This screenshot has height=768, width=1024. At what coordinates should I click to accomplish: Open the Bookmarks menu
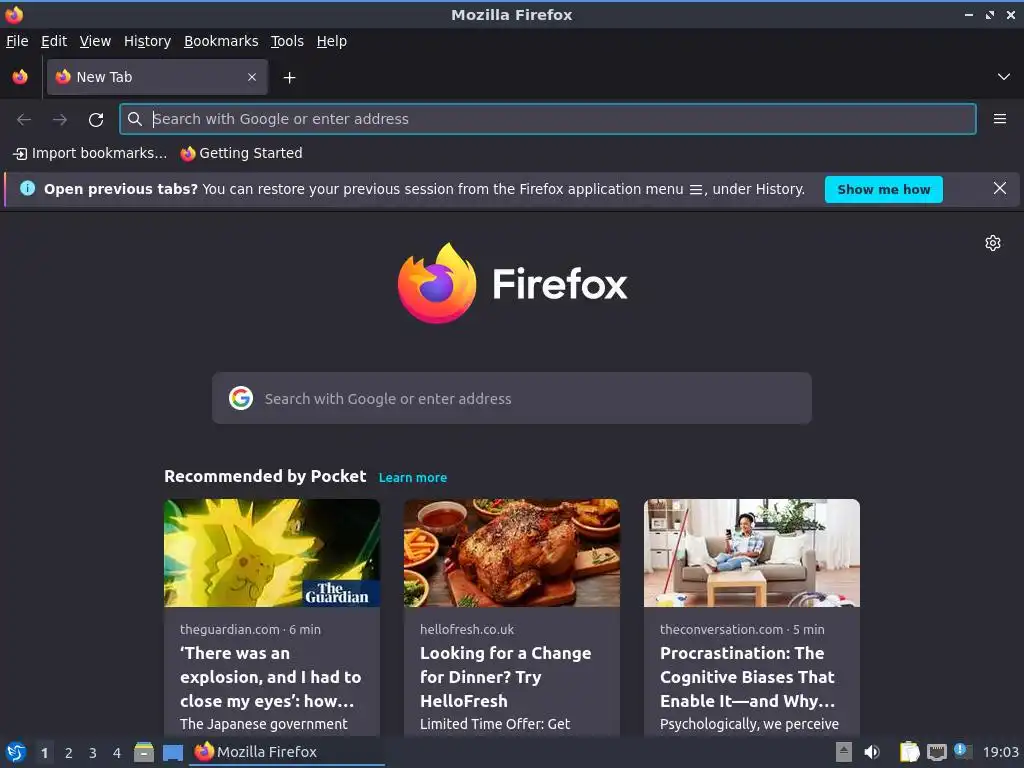click(221, 41)
